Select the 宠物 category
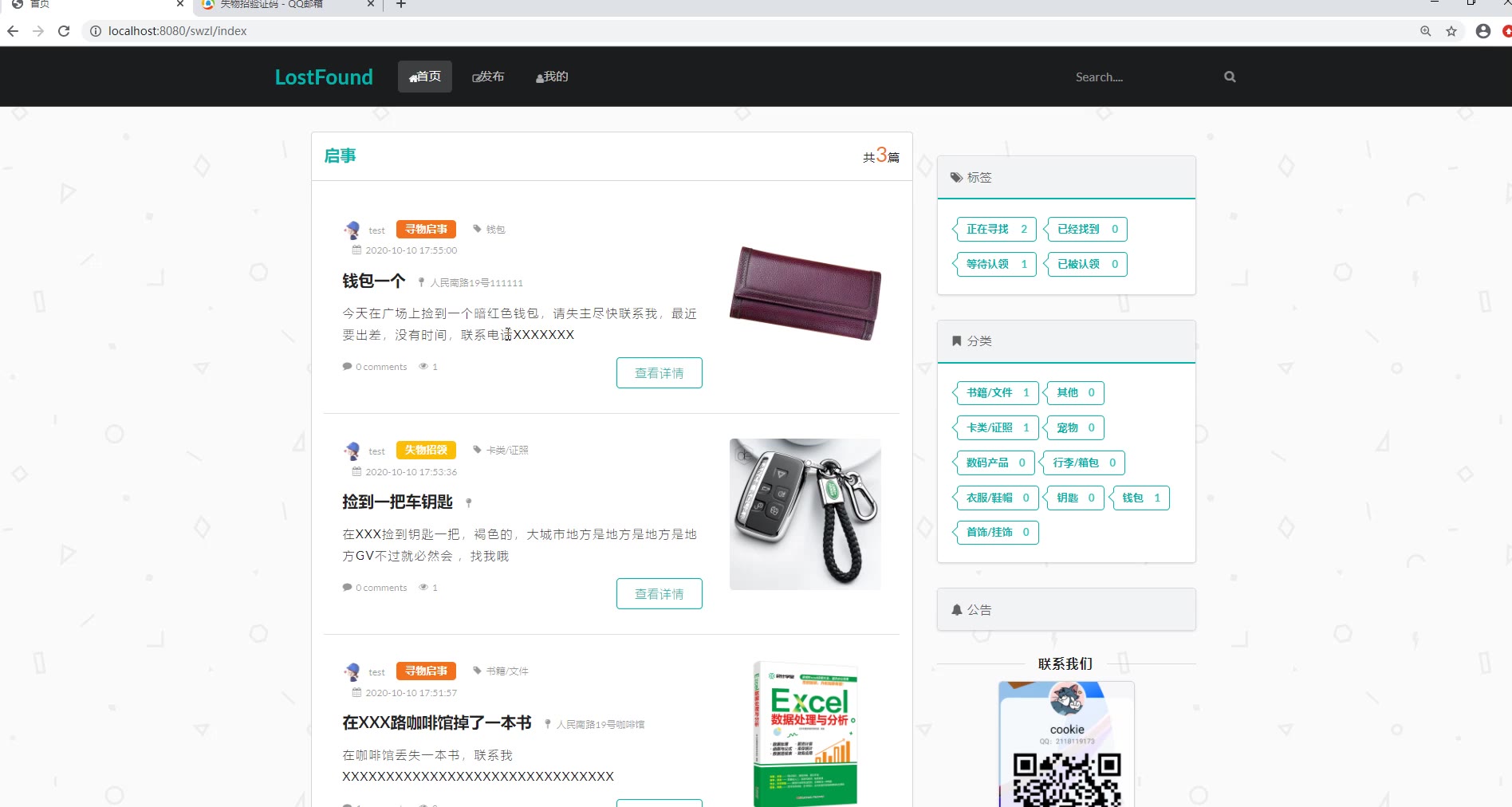This screenshot has width=1512, height=807. coord(1074,427)
